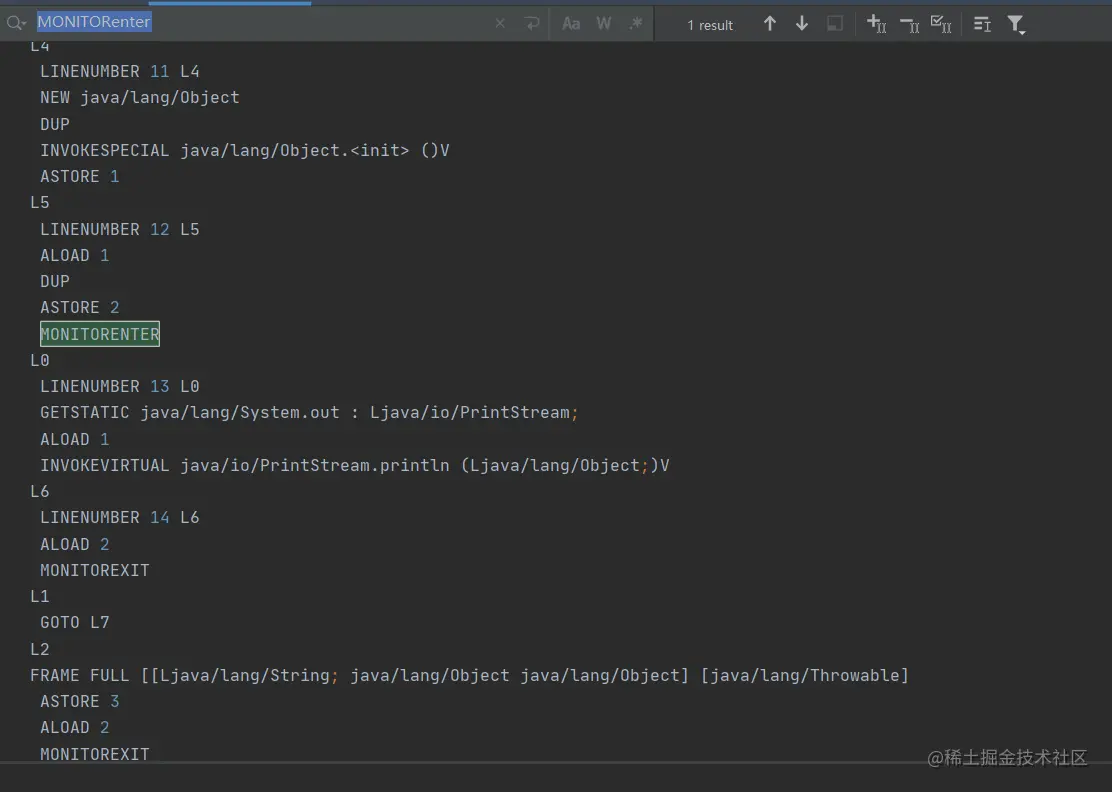Click GETSTATIC System.out line
Image resolution: width=1112 pixels, height=792 pixels.
tap(309, 413)
